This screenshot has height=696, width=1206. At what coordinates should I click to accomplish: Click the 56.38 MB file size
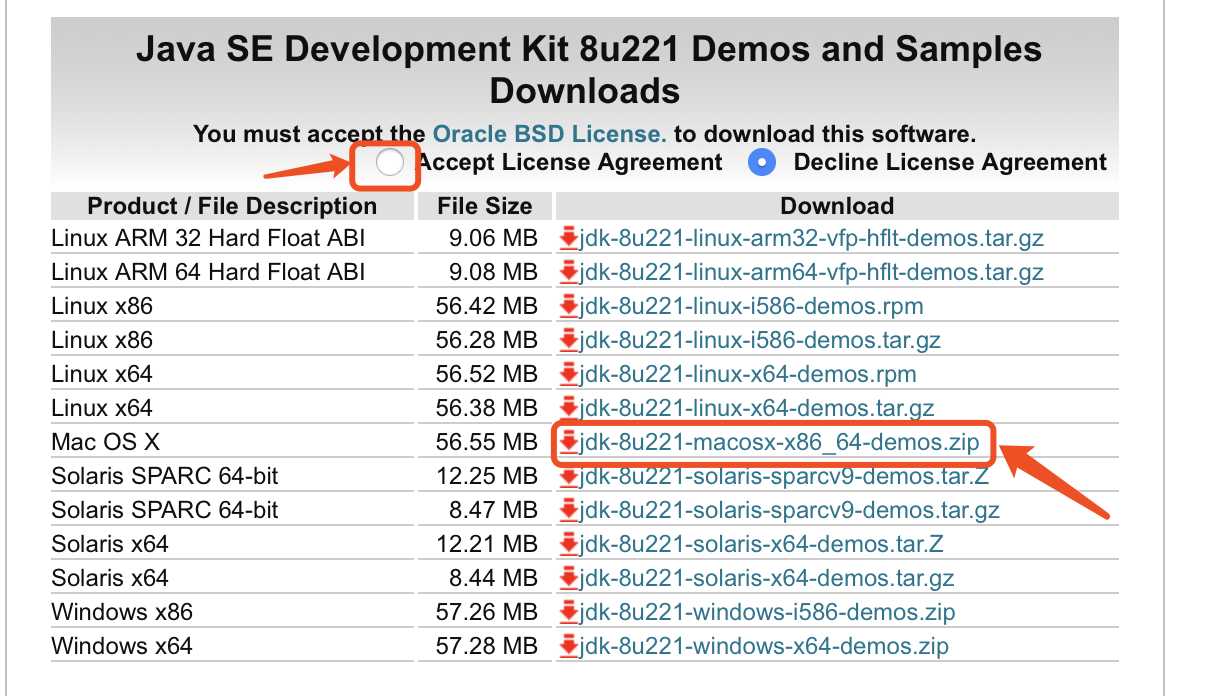click(487, 408)
